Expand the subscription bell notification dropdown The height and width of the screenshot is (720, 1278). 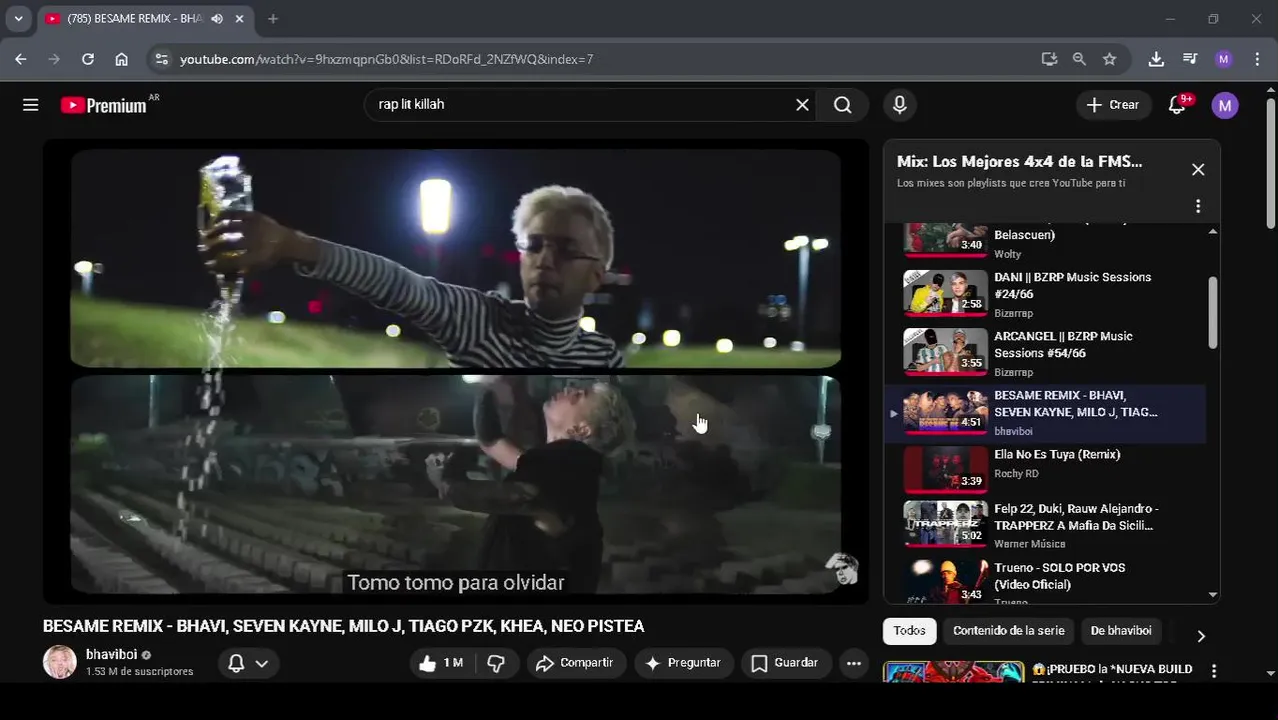pyautogui.click(x=249, y=663)
